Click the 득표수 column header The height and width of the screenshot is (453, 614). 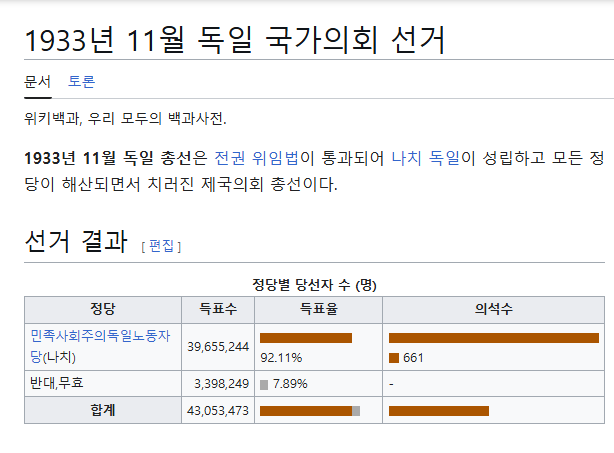tap(217, 310)
